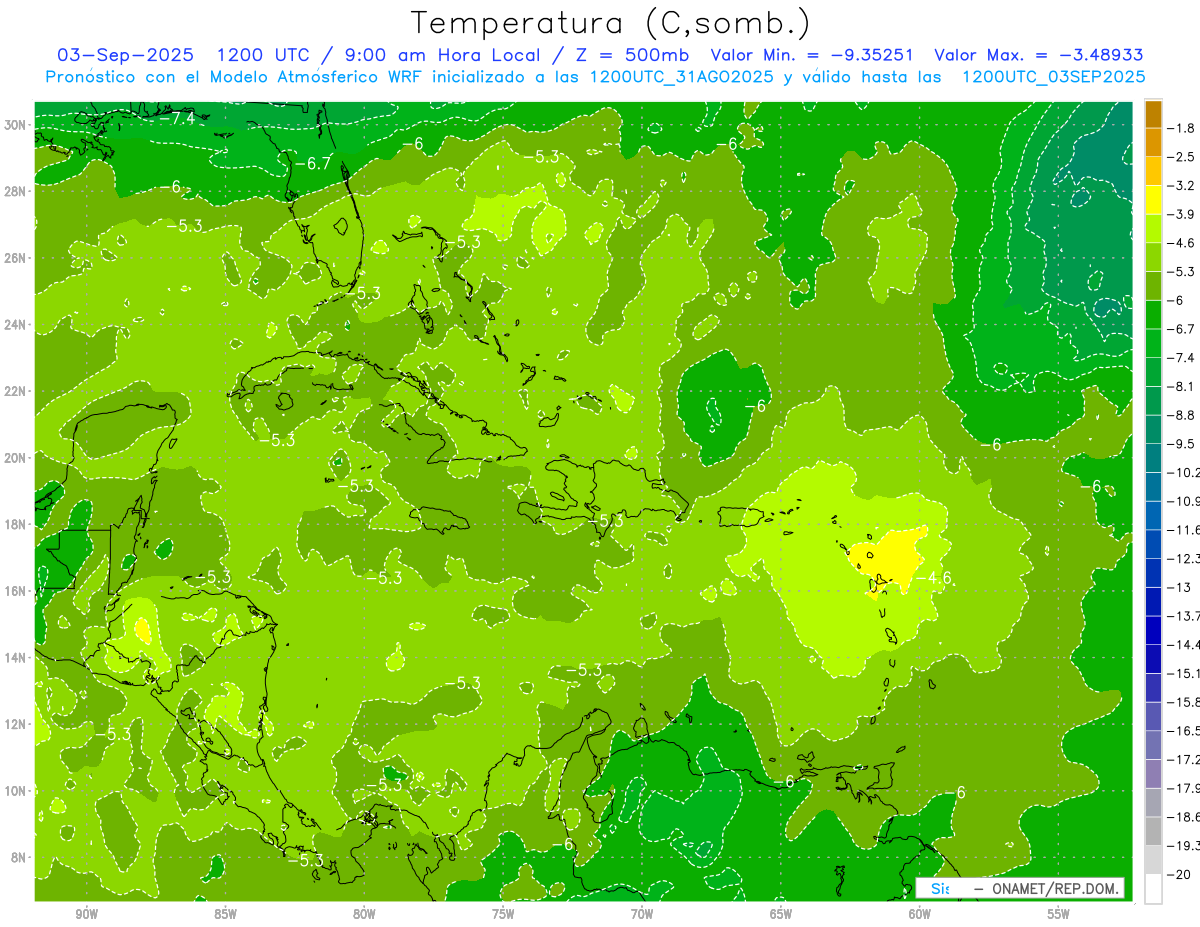Click the '75W' longitude axis label
The image size is (1200, 927).
(503, 914)
